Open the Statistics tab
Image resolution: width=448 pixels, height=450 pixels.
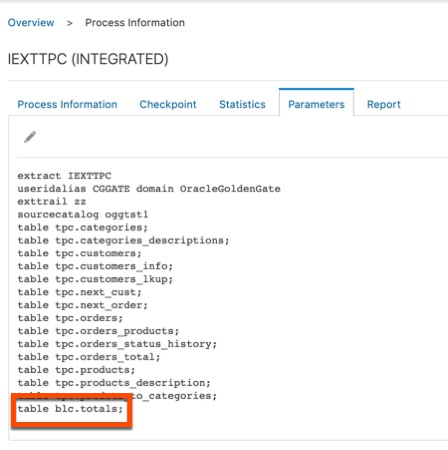242,104
